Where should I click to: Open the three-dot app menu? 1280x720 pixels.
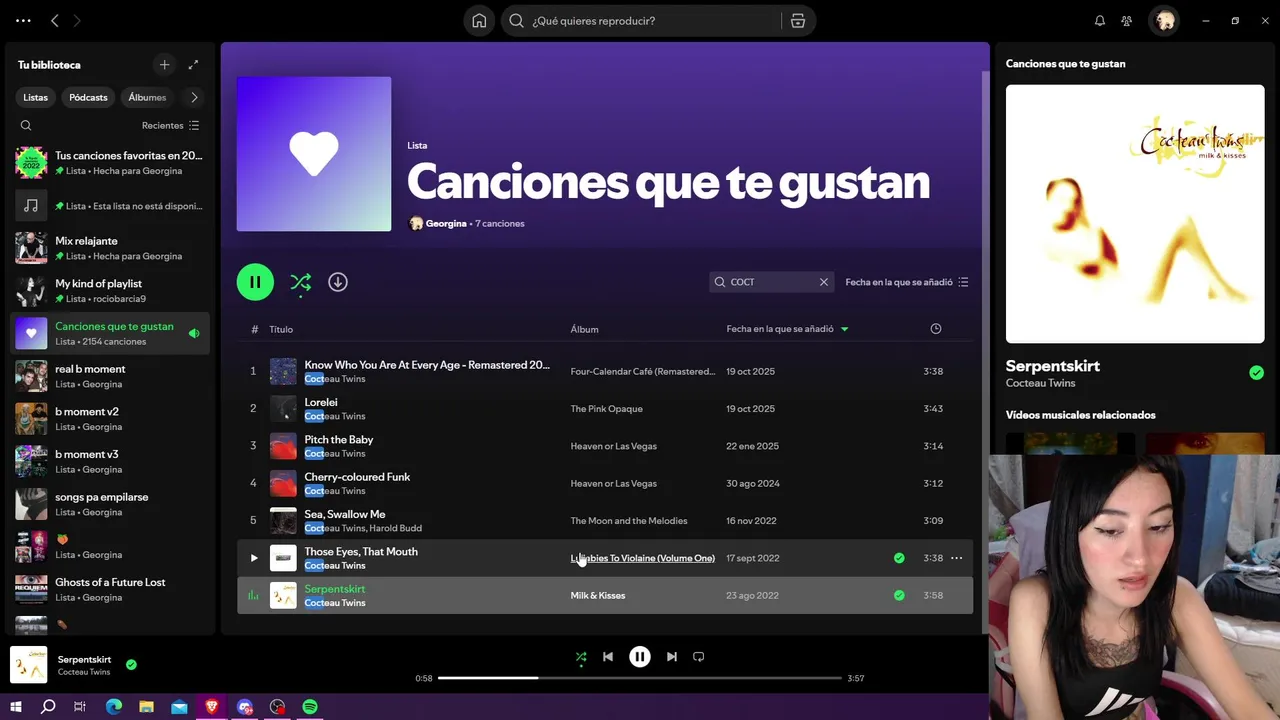[x=23, y=21]
